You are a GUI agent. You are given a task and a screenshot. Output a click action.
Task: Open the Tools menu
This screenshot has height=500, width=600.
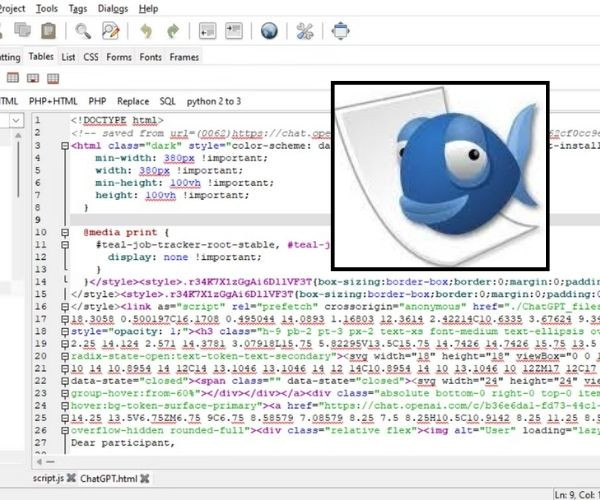(47, 8)
